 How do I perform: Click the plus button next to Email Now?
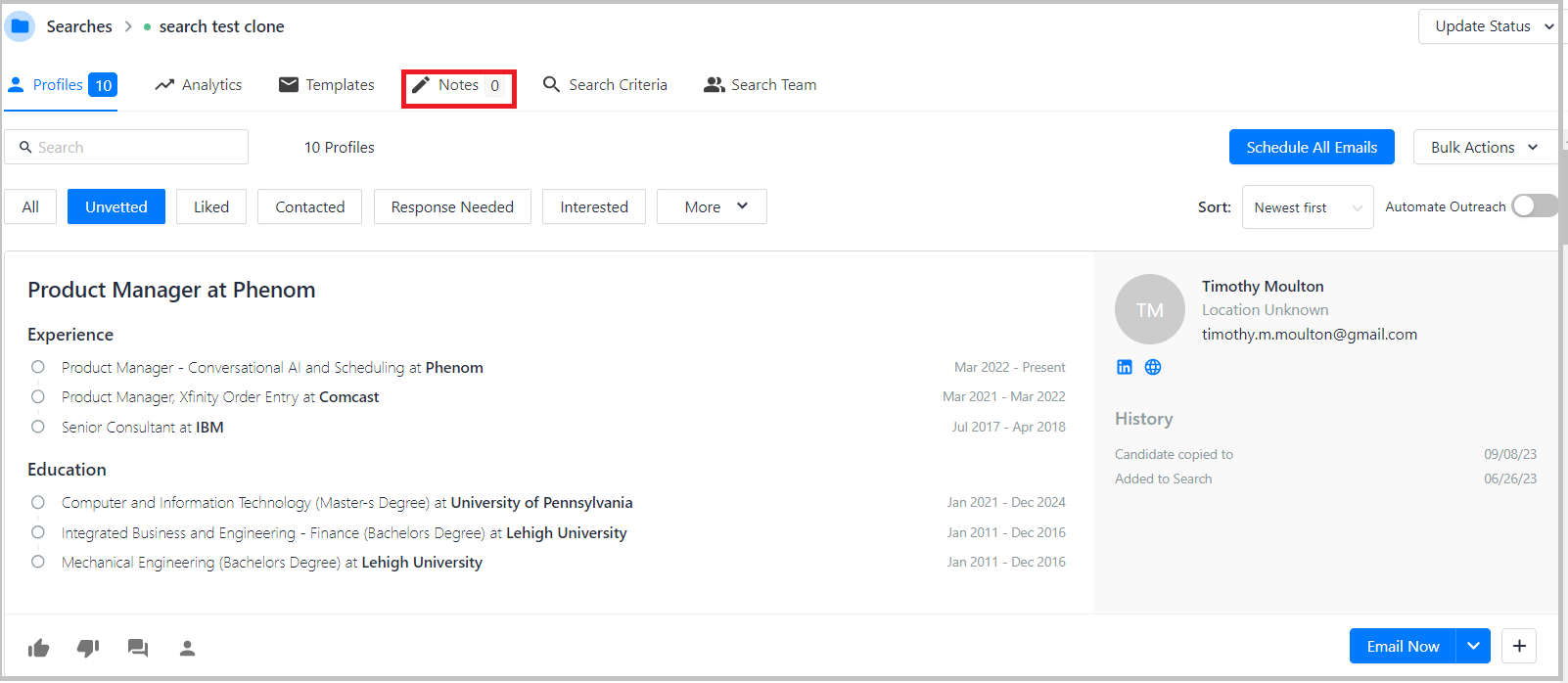tap(1519, 646)
